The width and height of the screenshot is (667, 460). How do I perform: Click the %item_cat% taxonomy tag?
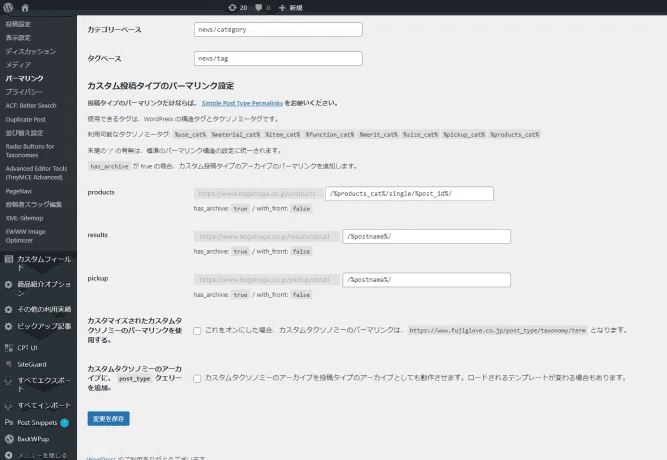282,134
